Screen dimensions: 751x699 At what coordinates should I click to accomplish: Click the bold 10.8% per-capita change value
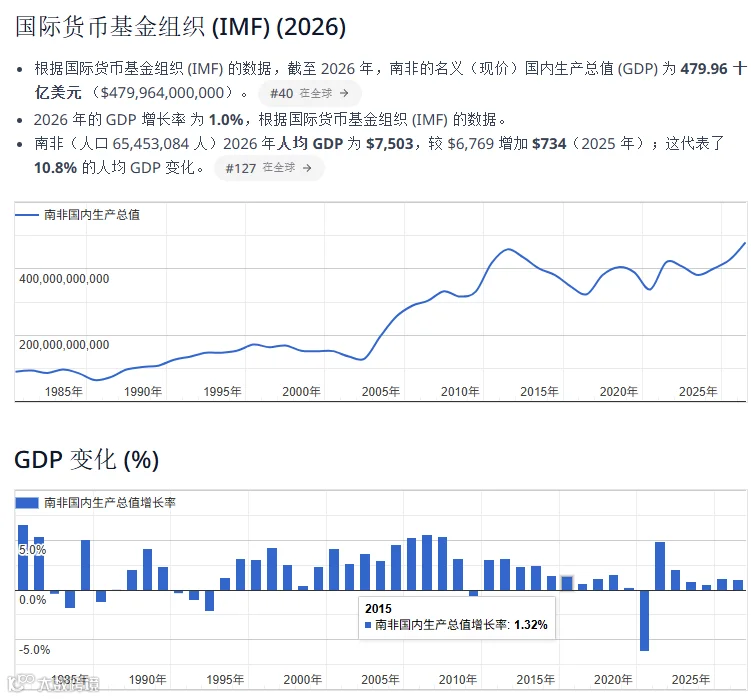coord(56,168)
